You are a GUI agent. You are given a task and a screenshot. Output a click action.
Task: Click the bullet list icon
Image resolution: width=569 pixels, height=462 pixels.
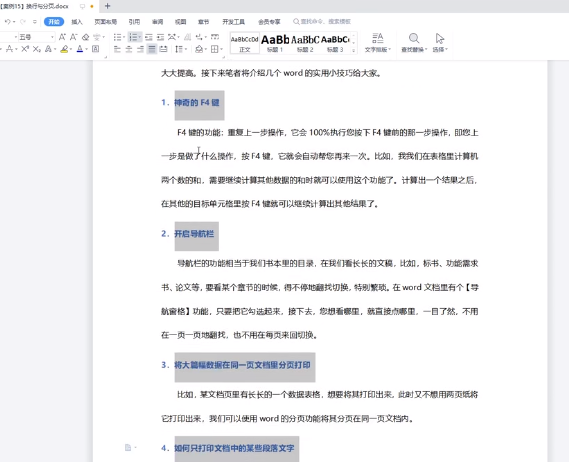[117, 37]
